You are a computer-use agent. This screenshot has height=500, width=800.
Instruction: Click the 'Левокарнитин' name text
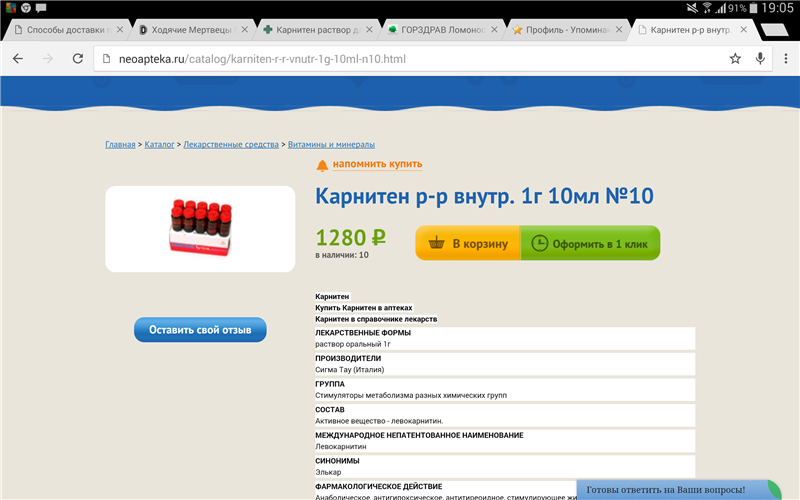pyautogui.click(x=341, y=446)
